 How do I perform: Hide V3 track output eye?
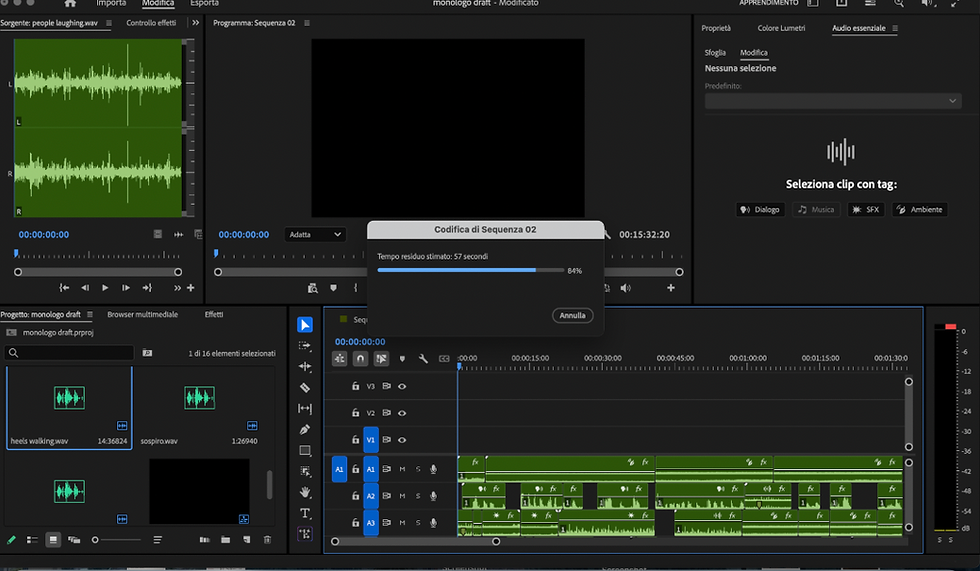pos(402,387)
